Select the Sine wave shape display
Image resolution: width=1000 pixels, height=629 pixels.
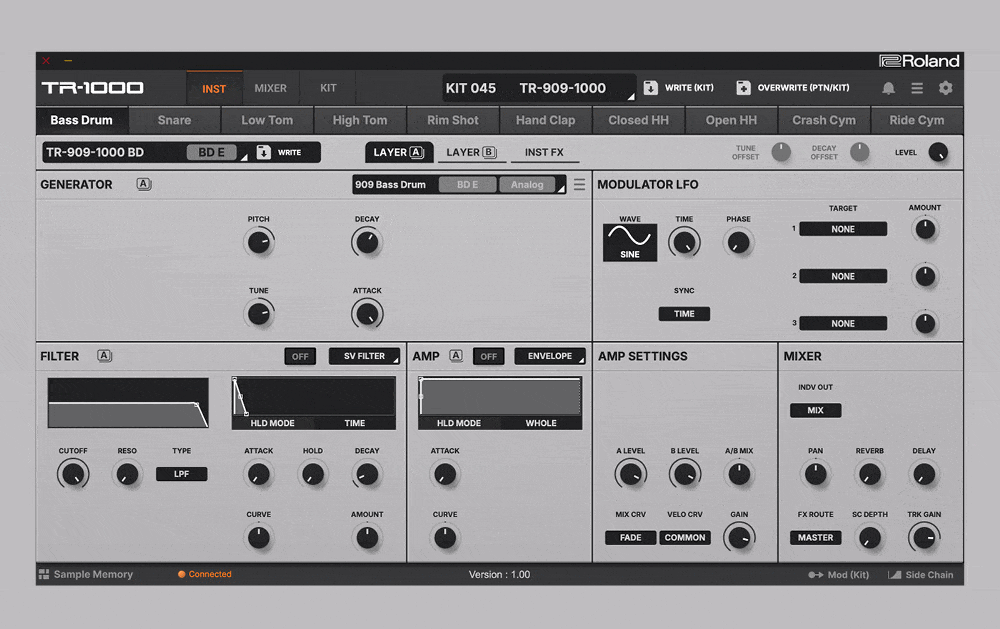point(630,242)
